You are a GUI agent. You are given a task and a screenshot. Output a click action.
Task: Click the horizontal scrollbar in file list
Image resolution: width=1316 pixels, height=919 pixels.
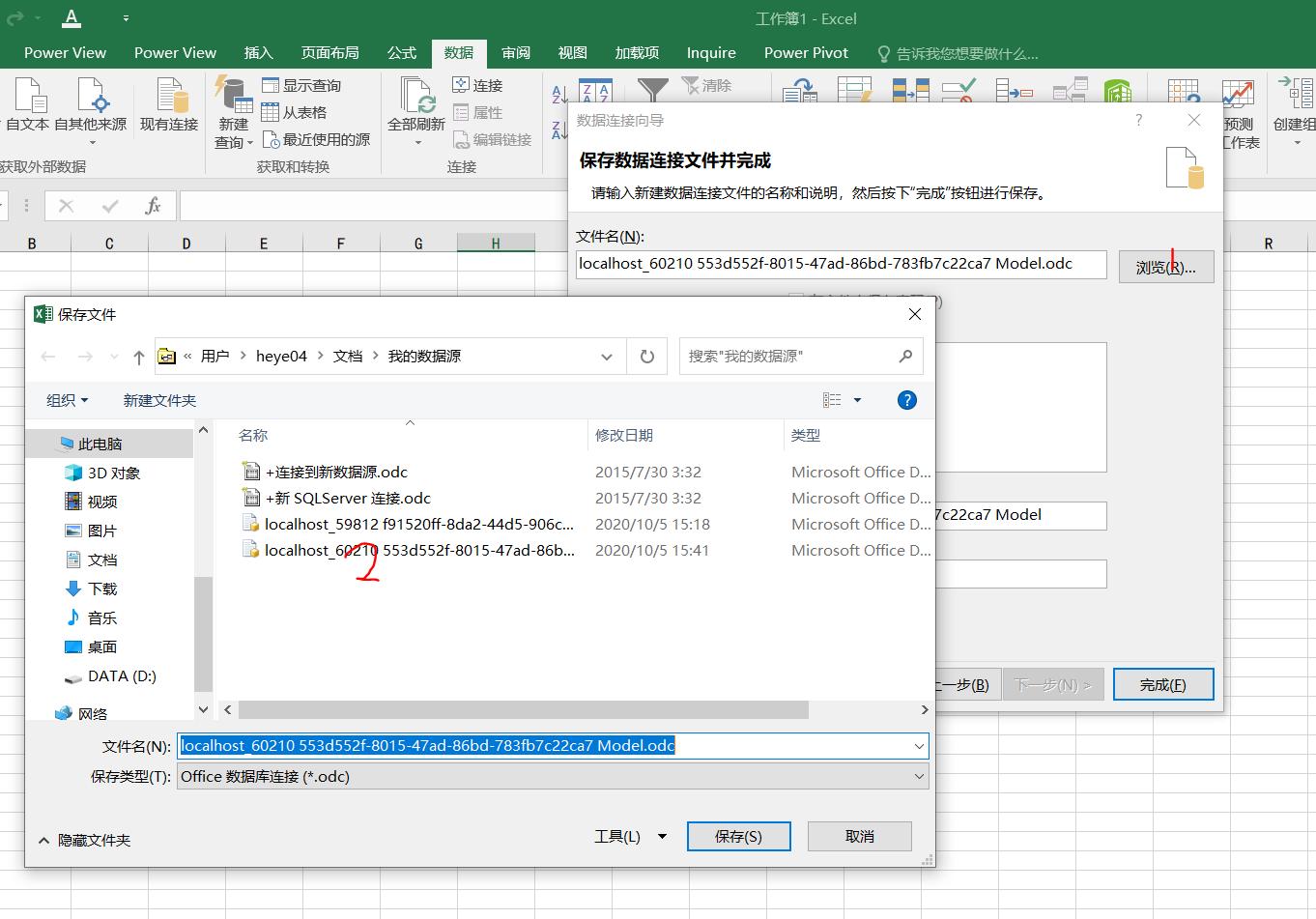[x=524, y=709]
